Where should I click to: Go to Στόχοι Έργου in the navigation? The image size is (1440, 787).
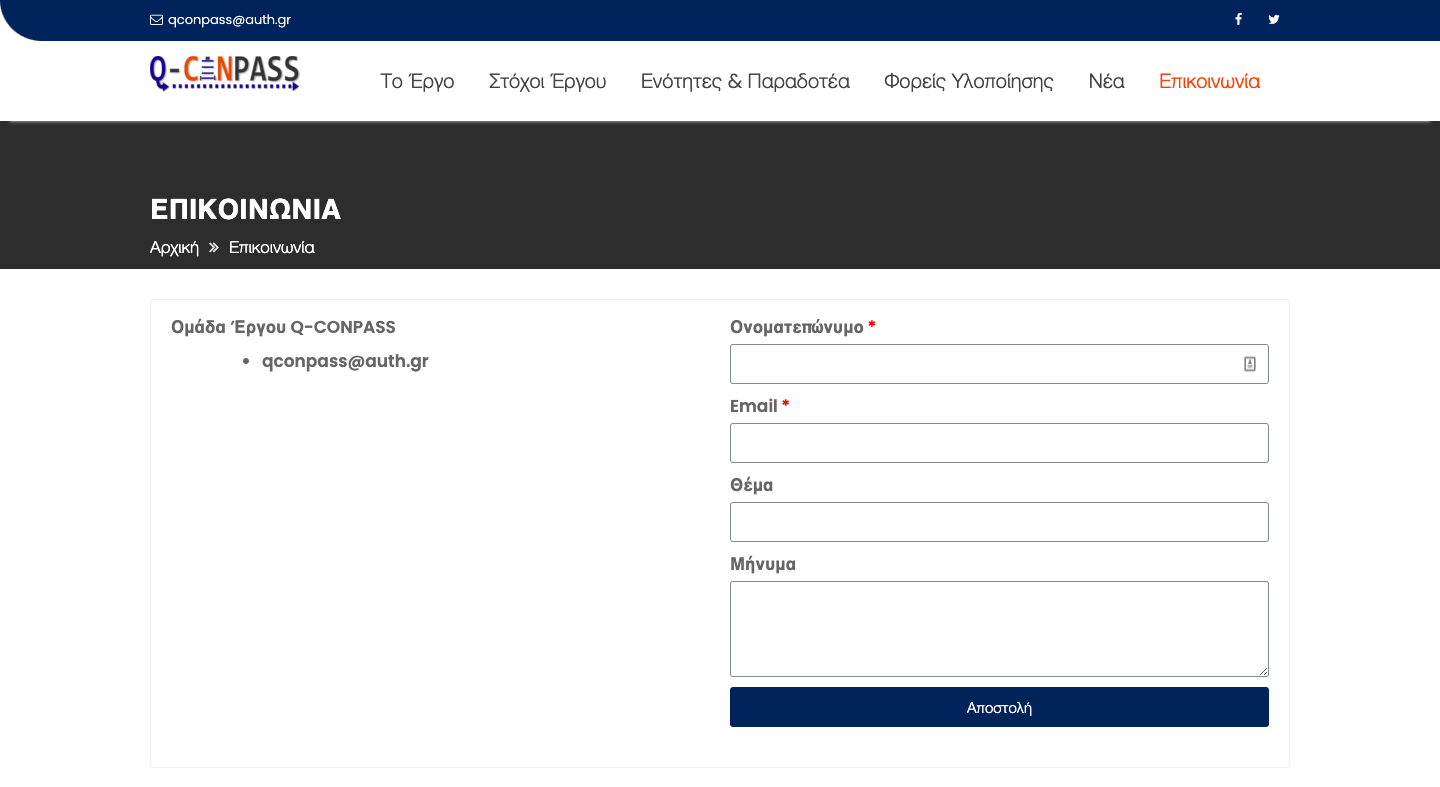click(547, 82)
